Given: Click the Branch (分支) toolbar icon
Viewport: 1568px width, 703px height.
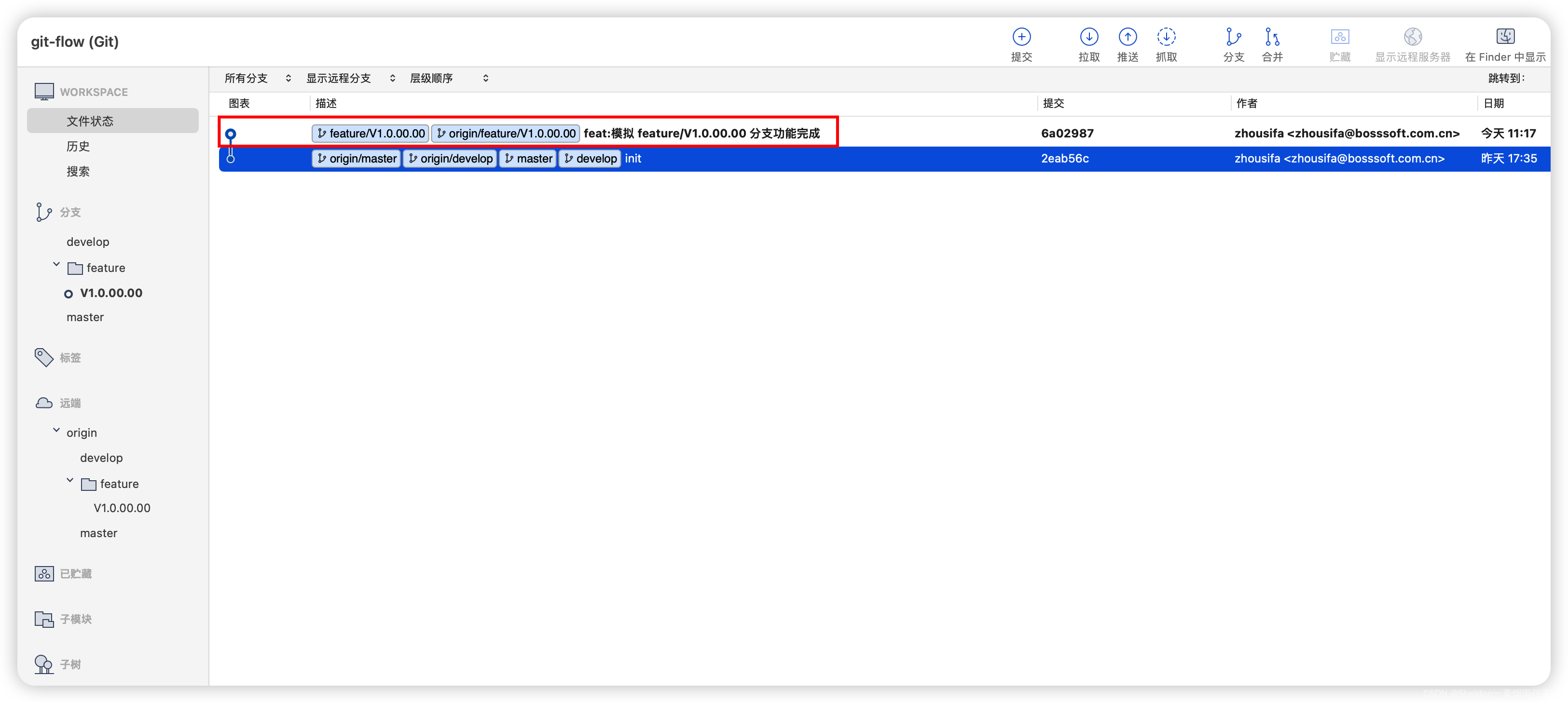Looking at the screenshot, I should (1233, 37).
